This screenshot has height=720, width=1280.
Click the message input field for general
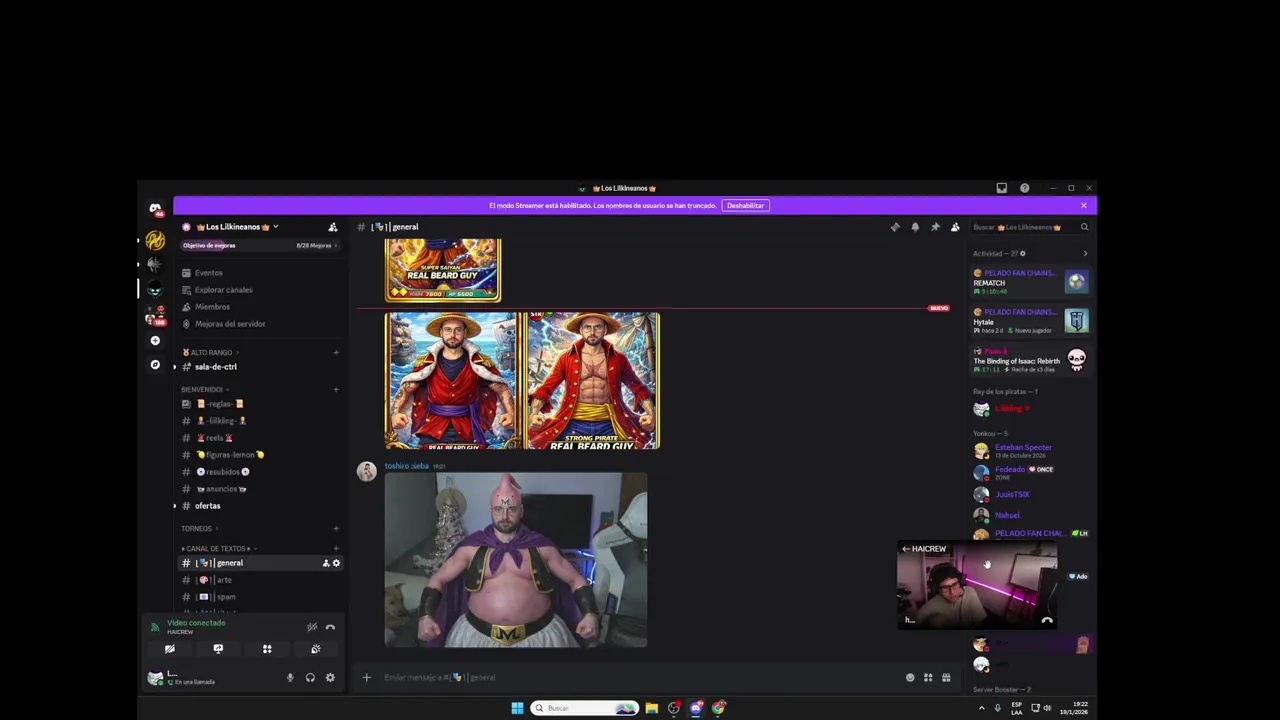[640, 677]
